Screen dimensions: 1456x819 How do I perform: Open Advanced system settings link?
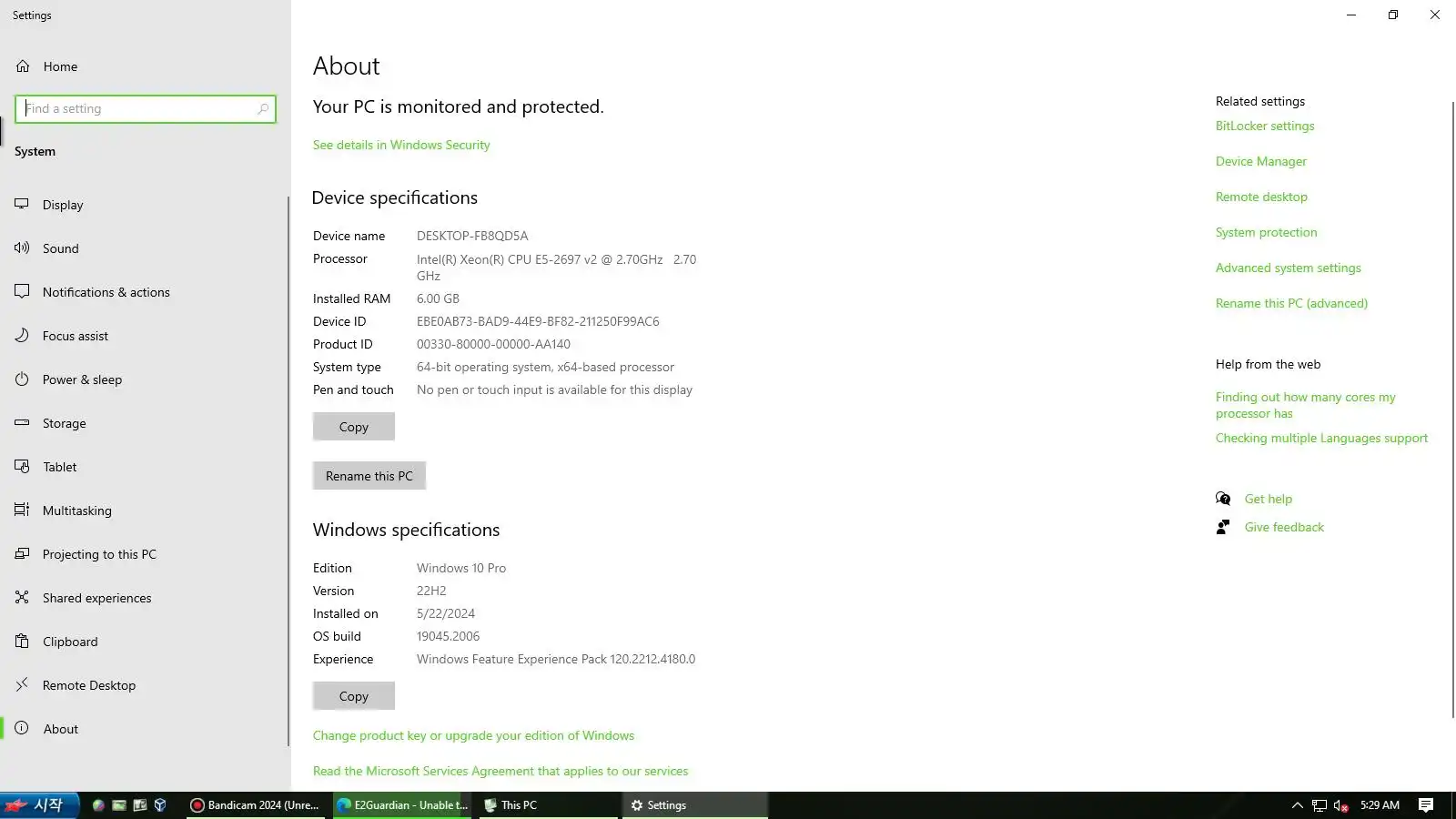(x=1289, y=268)
